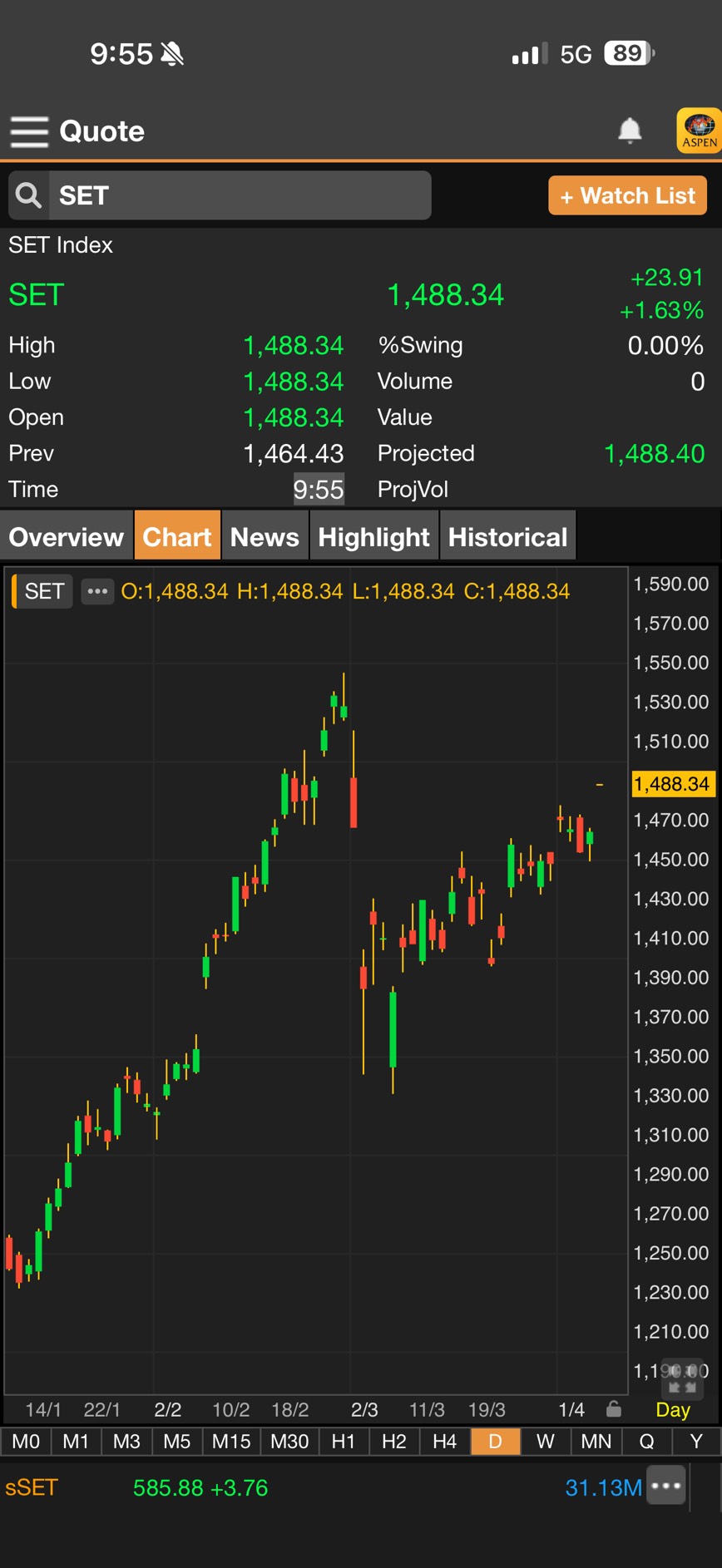
Task: Open the Aspen logo icon
Action: 699,131
